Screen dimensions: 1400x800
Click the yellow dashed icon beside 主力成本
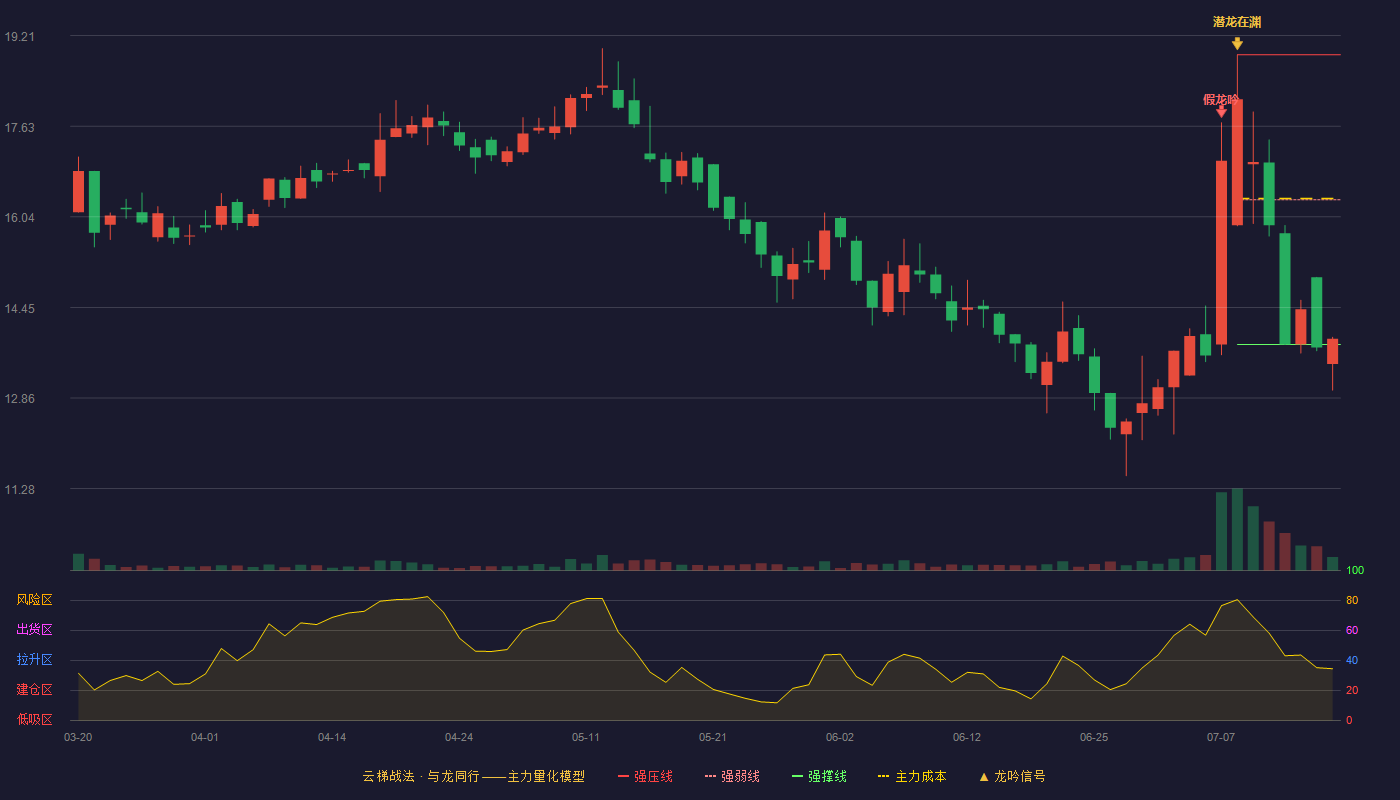tap(883, 777)
